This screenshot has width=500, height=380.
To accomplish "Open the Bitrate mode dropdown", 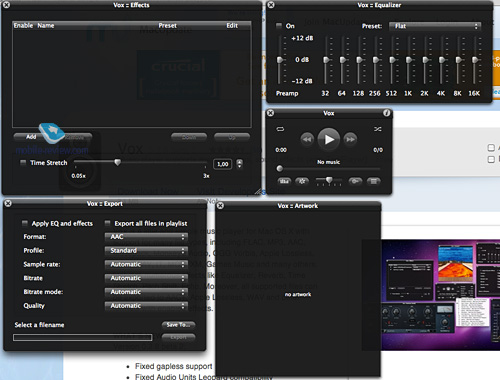I will [x=146, y=292].
